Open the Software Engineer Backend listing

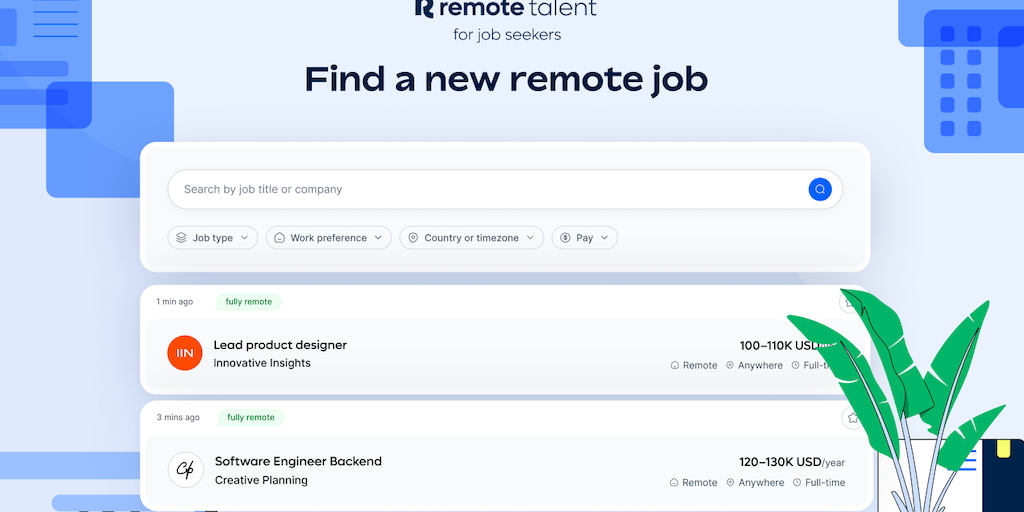point(298,461)
